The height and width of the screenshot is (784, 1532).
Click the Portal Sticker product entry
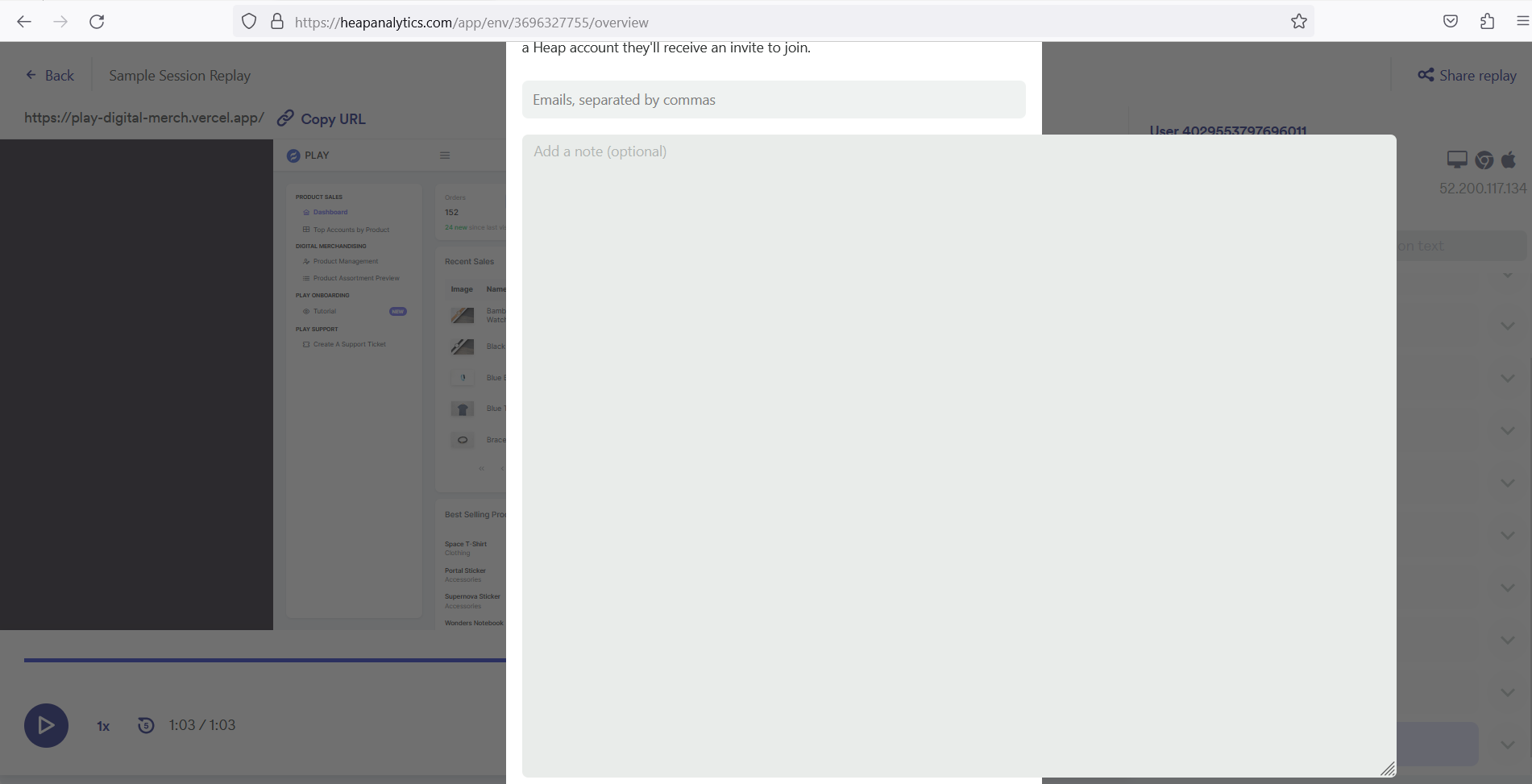coord(465,575)
